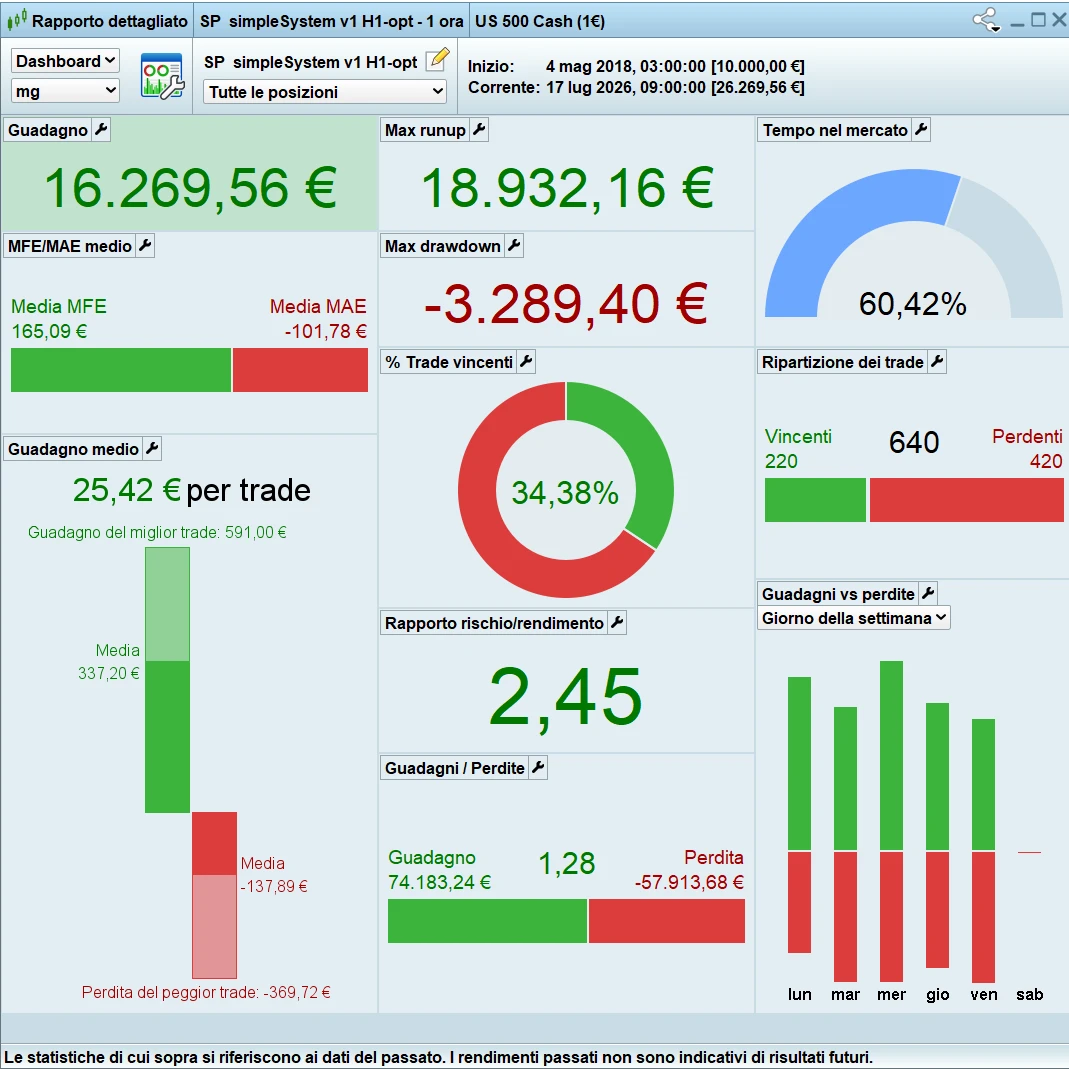Image resolution: width=1069 pixels, height=1069 pixels.
Task: Click the -3.289,40 € drawdown value
Action: tap(566, 304)
